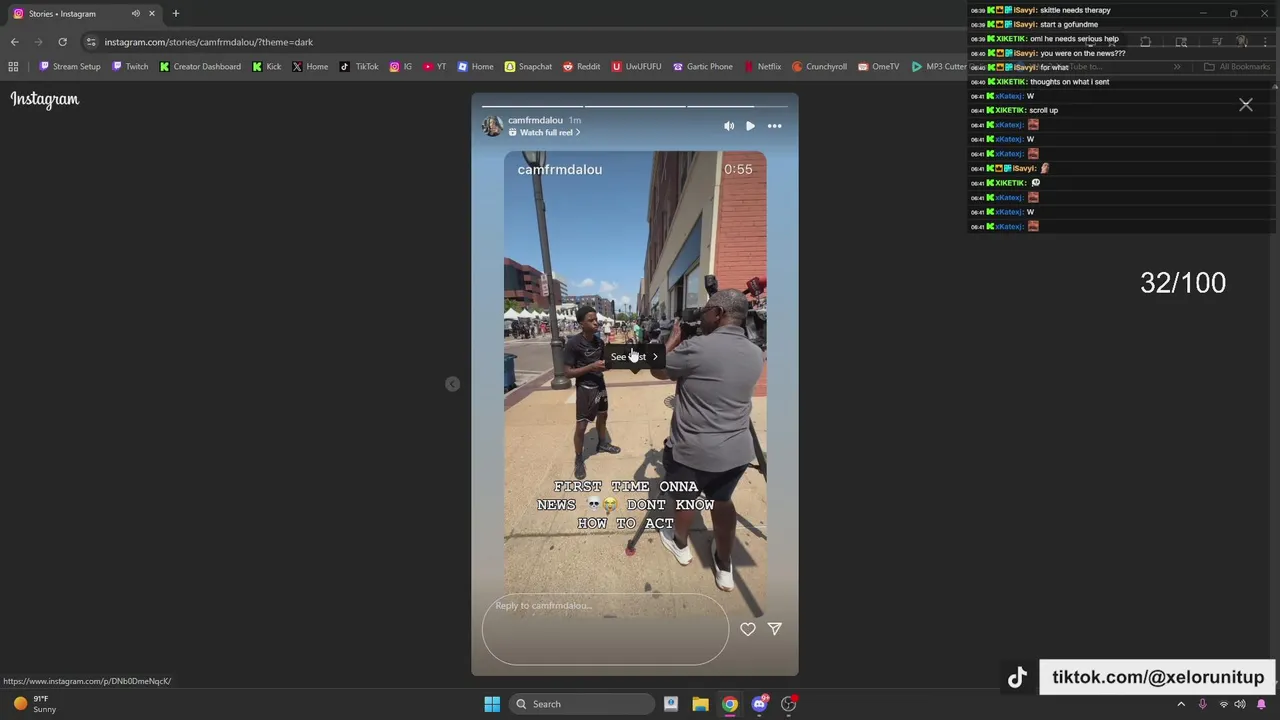Reload the page in Chrome

(62, 42)
